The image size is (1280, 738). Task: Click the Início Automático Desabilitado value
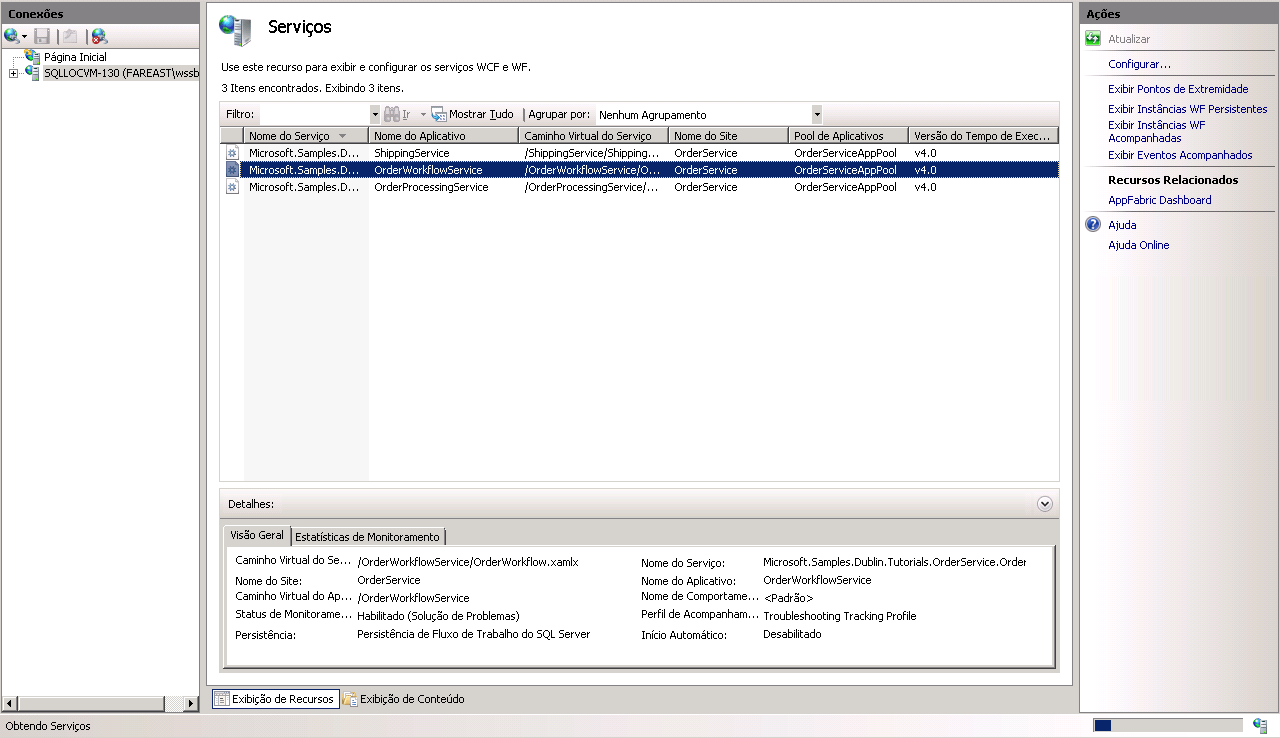point(792,634)
